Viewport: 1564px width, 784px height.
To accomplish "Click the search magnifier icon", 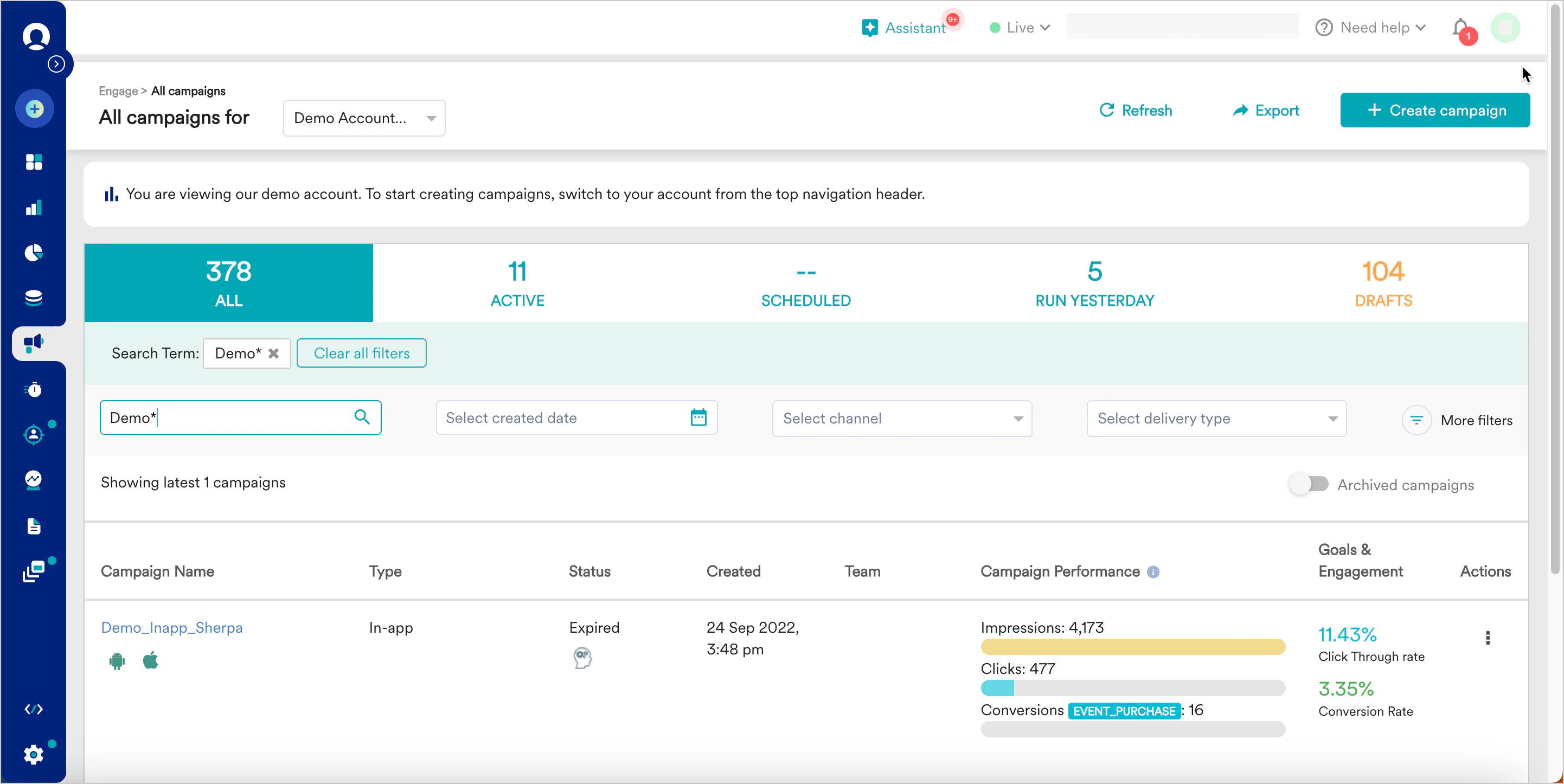I will tap(362, 417).
